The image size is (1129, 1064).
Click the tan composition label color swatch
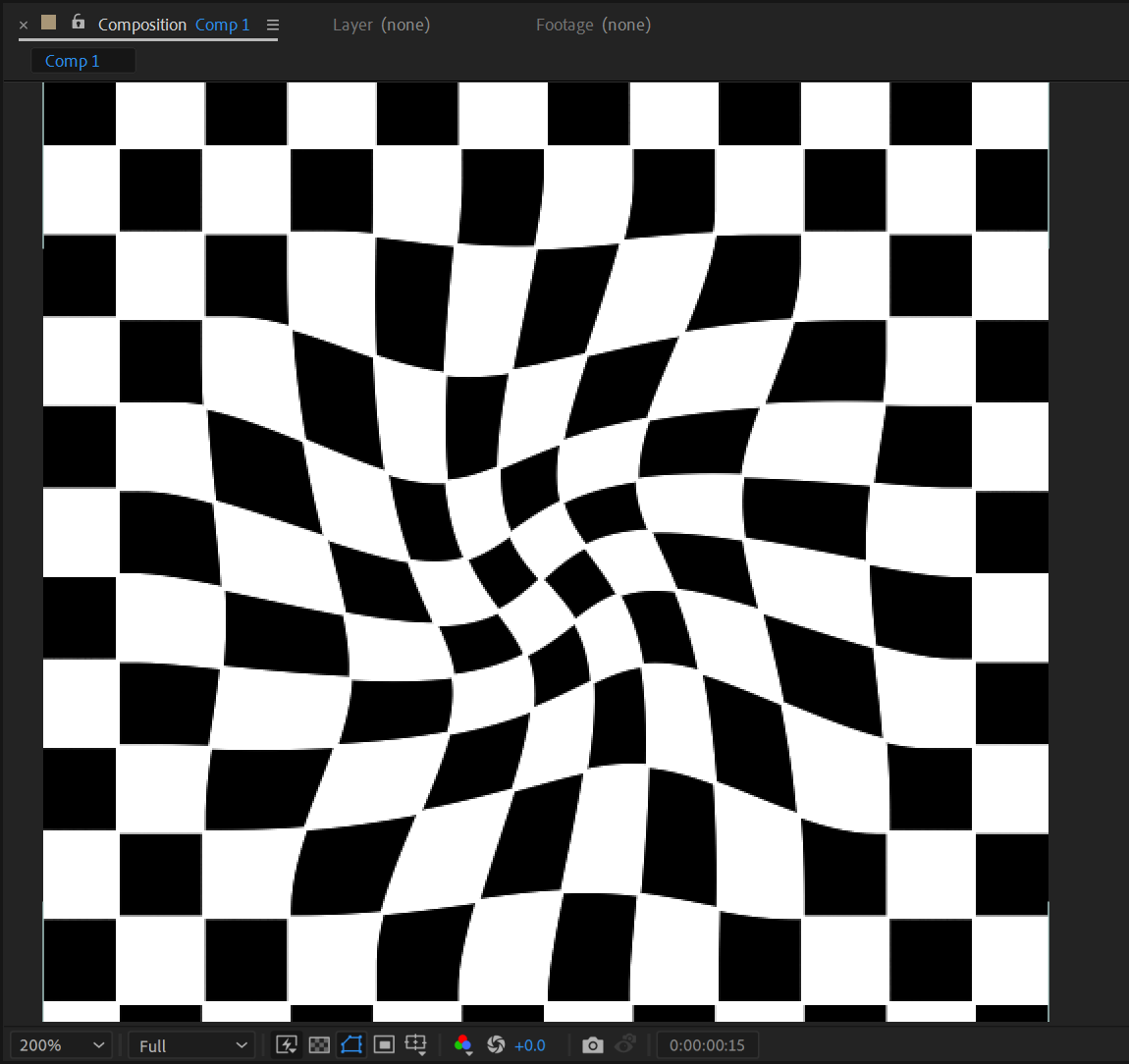click(49, 23)
